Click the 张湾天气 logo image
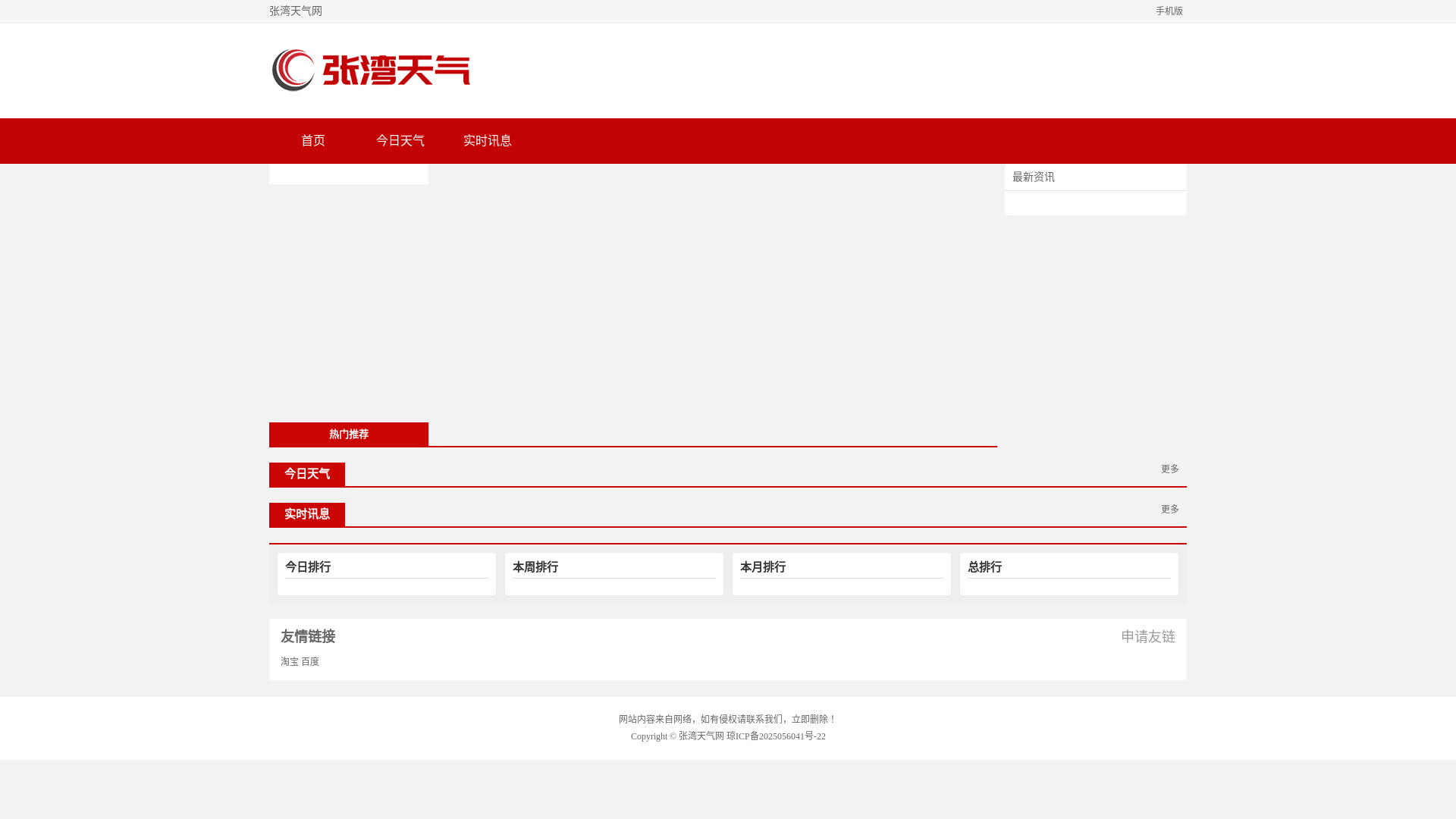 coord(371,71)
